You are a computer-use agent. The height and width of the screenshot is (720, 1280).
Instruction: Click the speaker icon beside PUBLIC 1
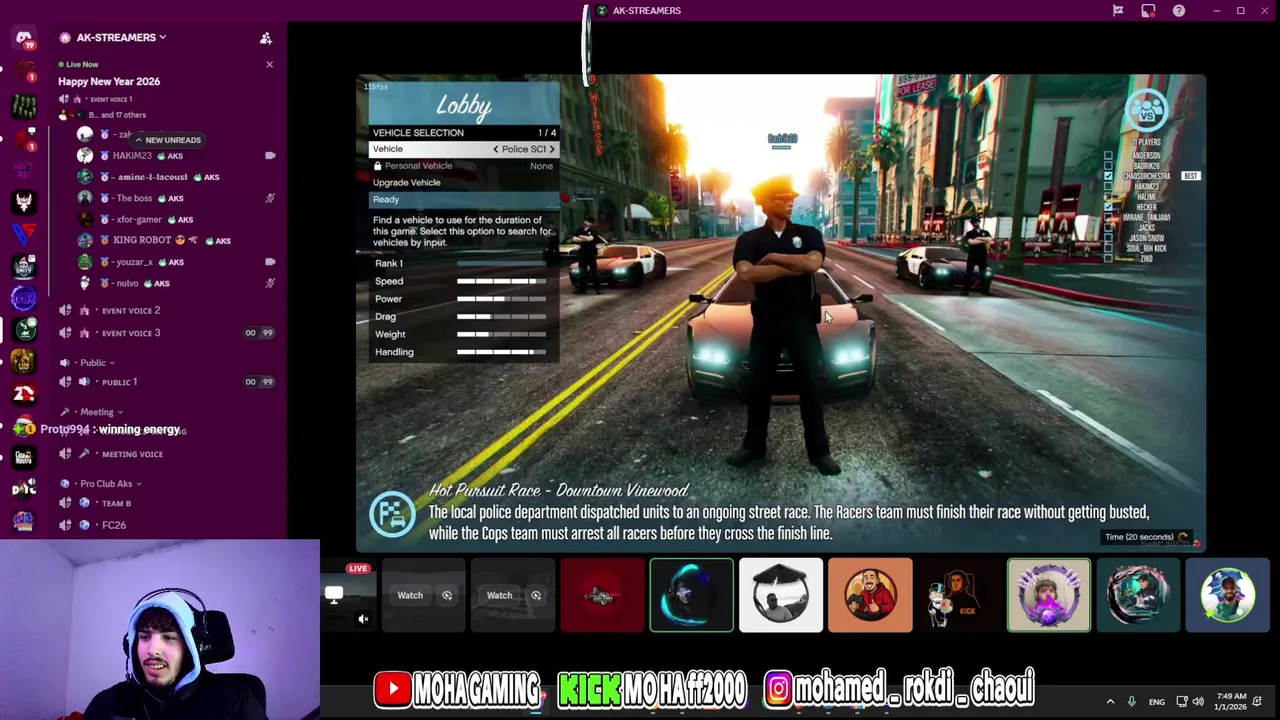coord(65,382)
